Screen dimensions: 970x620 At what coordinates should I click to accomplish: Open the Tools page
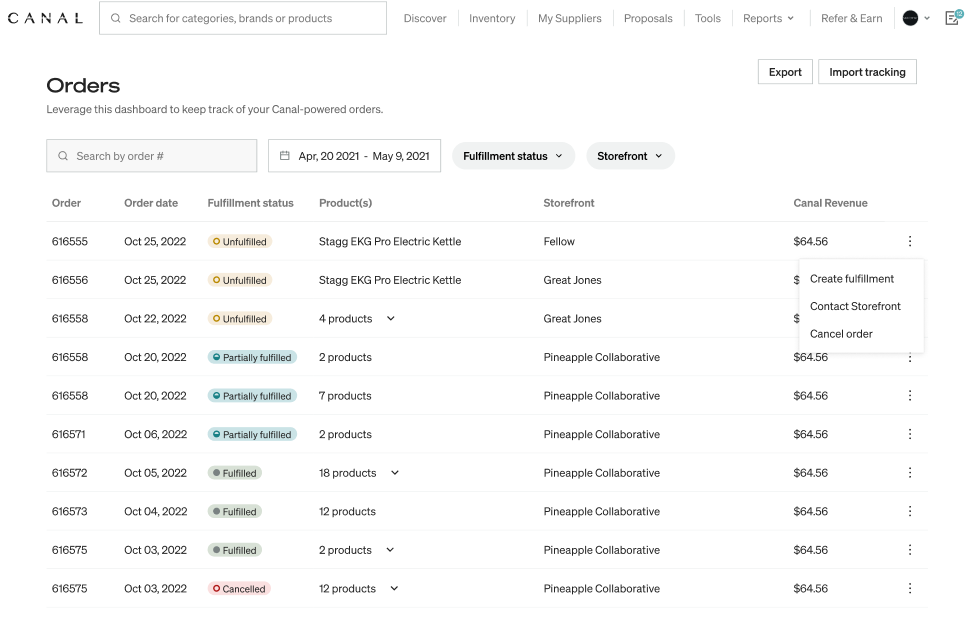point(708,19)
